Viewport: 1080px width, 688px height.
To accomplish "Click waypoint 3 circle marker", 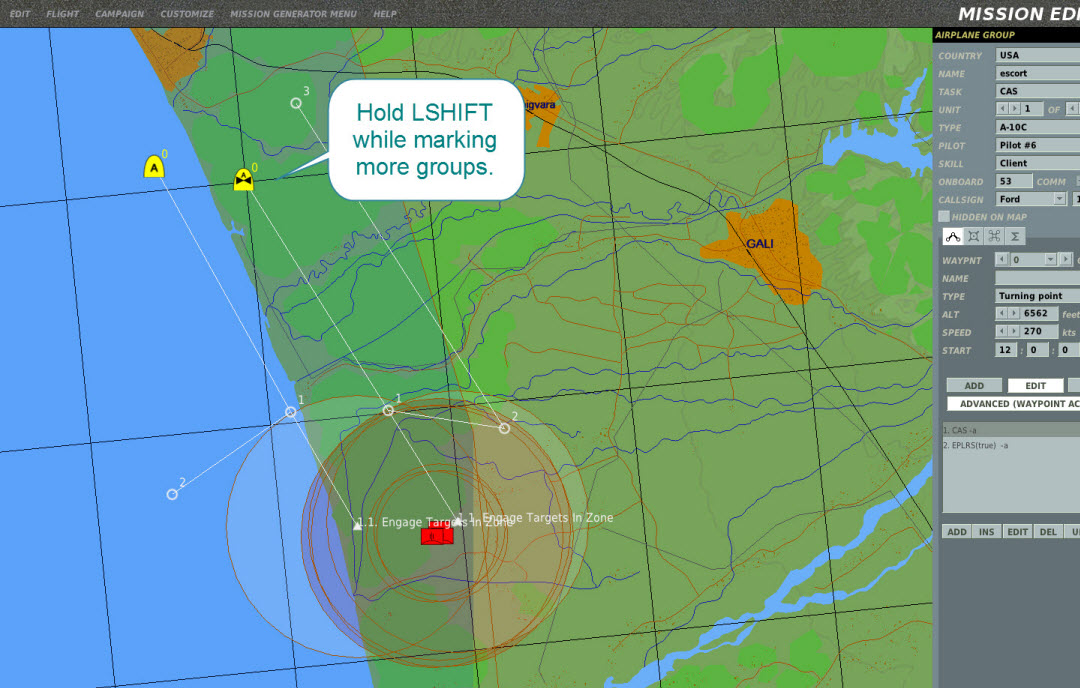I will point(295,103).
